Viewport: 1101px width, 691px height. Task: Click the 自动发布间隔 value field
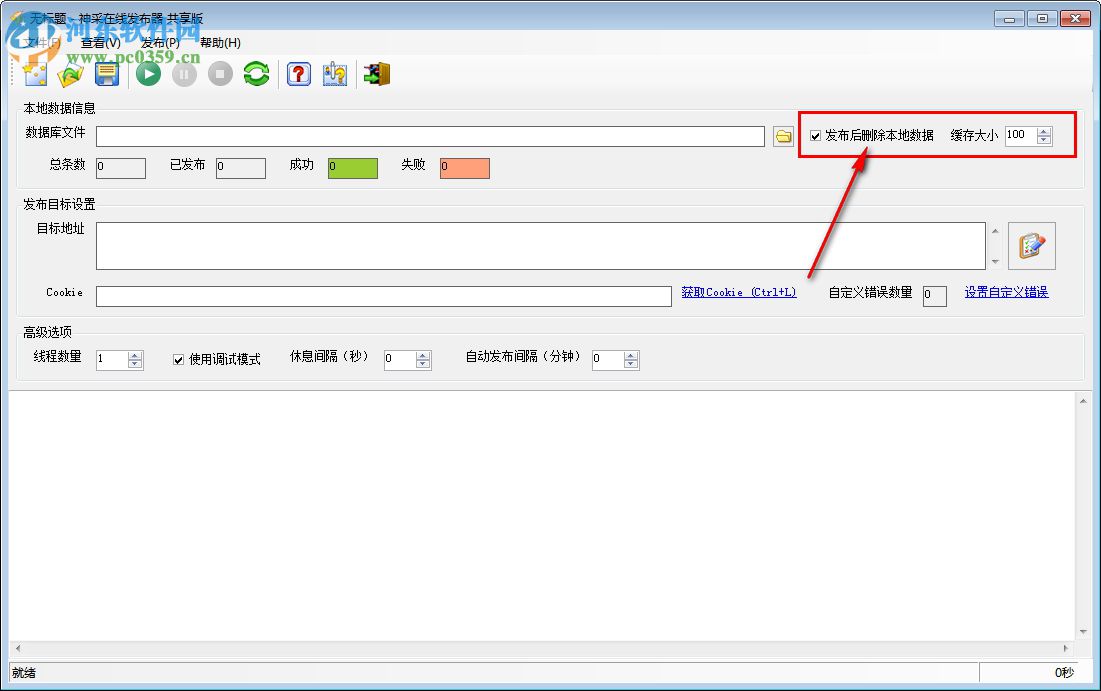[x=608, y=360]
